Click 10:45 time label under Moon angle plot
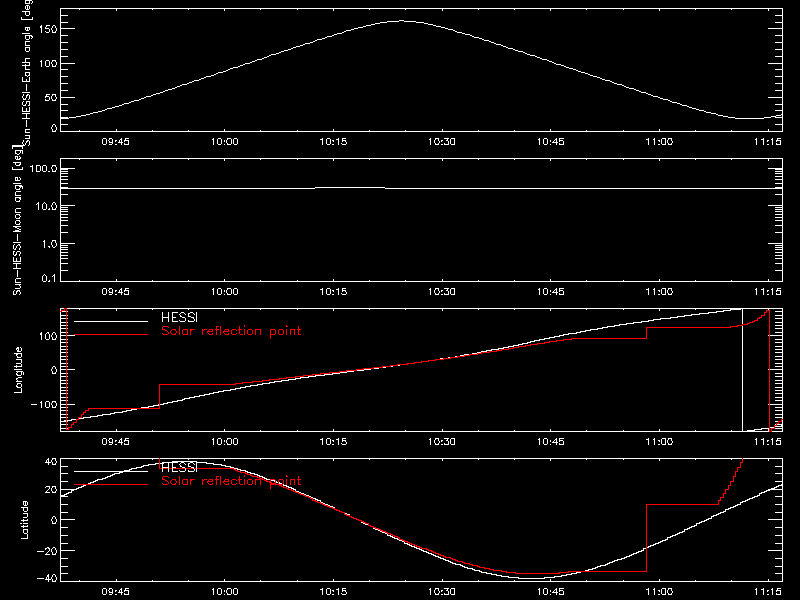Screen dimensions: 800x600 click(x=551, y=292)
